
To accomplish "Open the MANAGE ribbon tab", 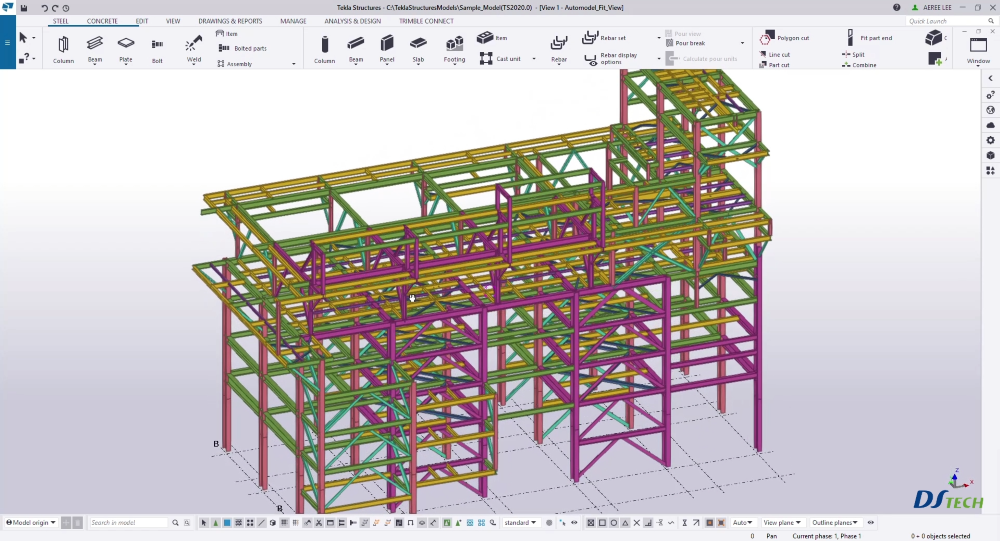I will [293, 21].
